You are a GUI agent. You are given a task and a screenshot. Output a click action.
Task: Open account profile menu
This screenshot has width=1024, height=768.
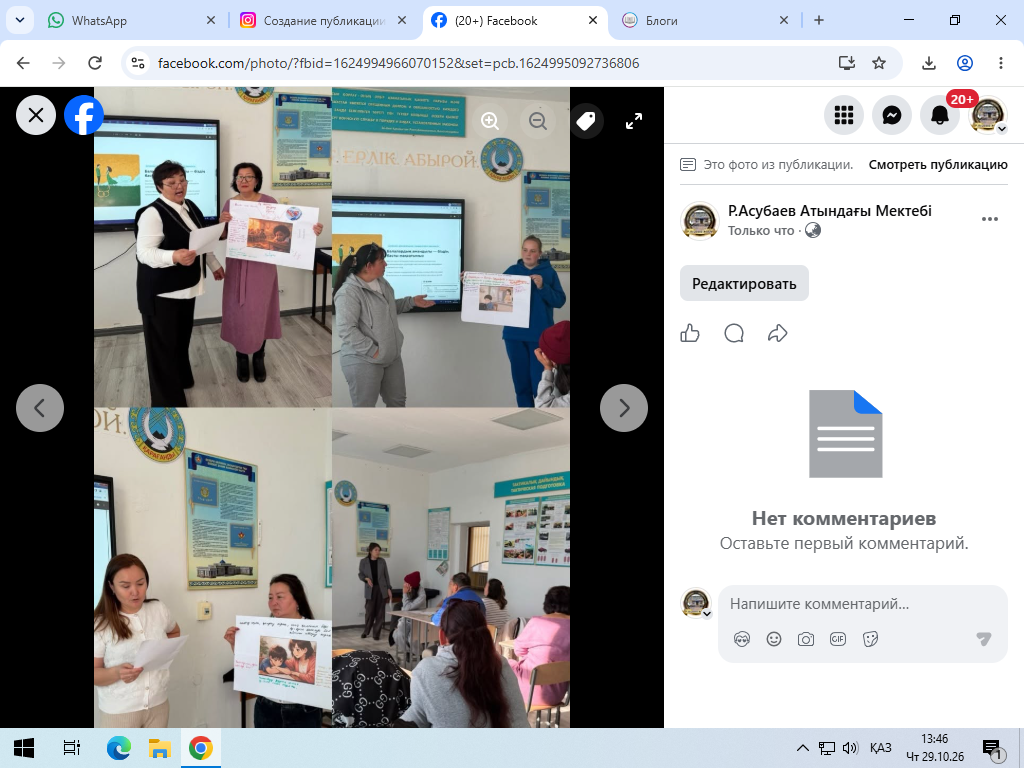(x=987, y=116)
